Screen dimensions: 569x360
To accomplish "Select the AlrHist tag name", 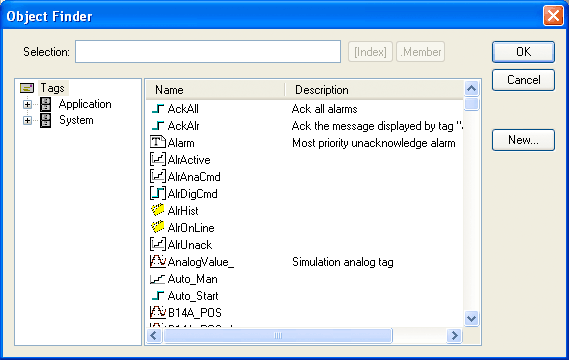I will tap(183, 210).
